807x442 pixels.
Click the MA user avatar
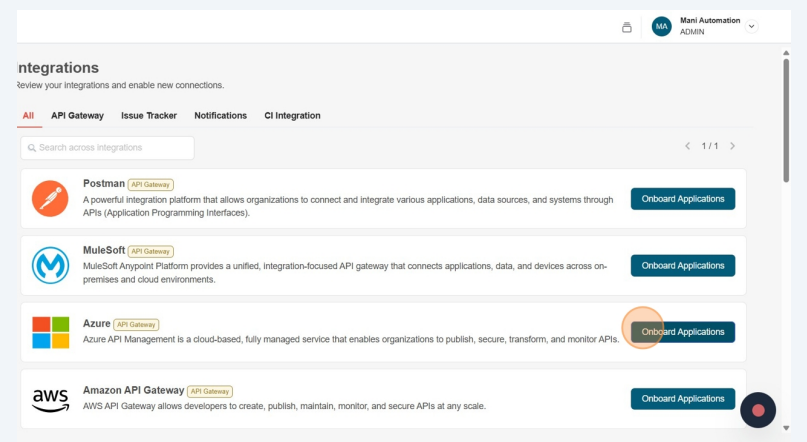pyautogui.click(x=661, y=27)
